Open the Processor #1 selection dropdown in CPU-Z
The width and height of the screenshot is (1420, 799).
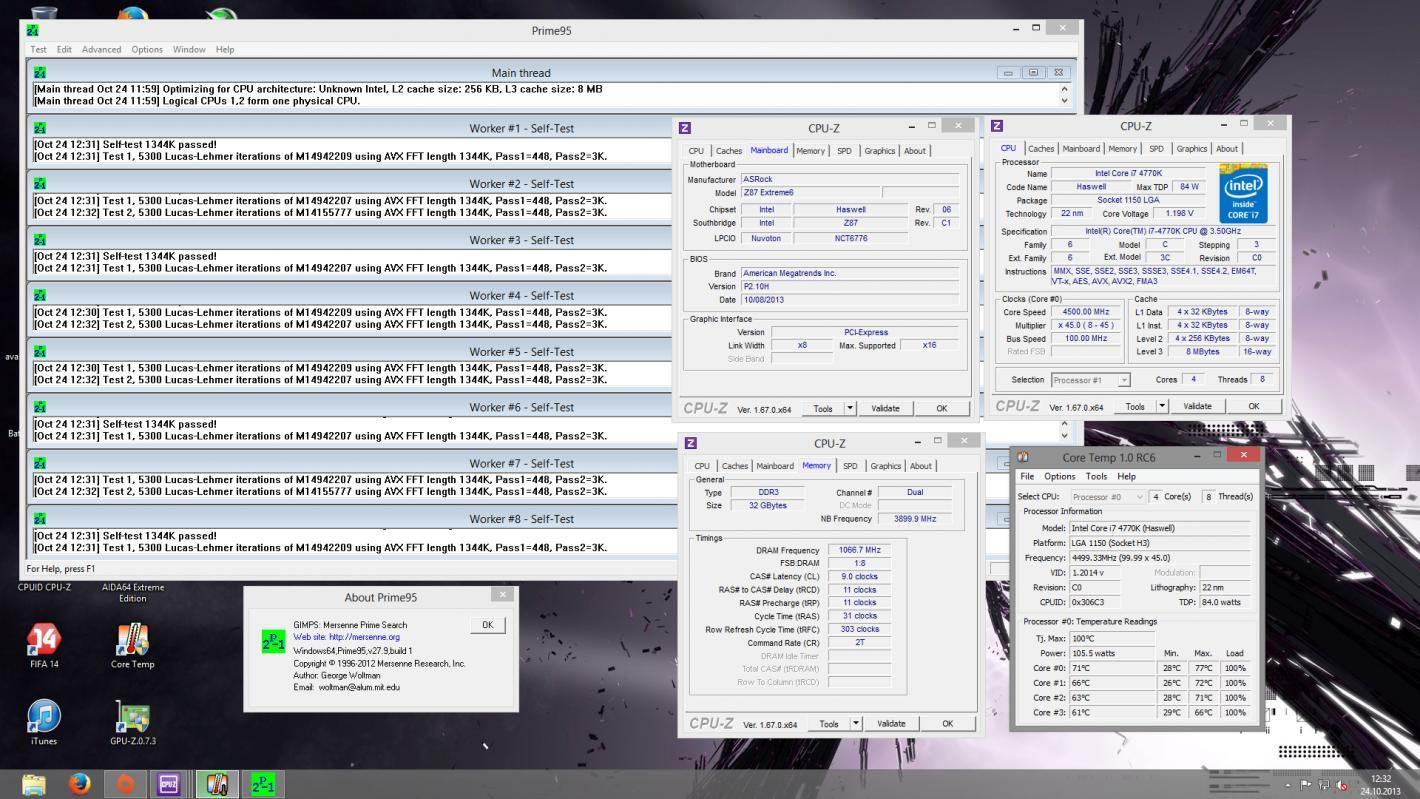tap(1090, 380)
